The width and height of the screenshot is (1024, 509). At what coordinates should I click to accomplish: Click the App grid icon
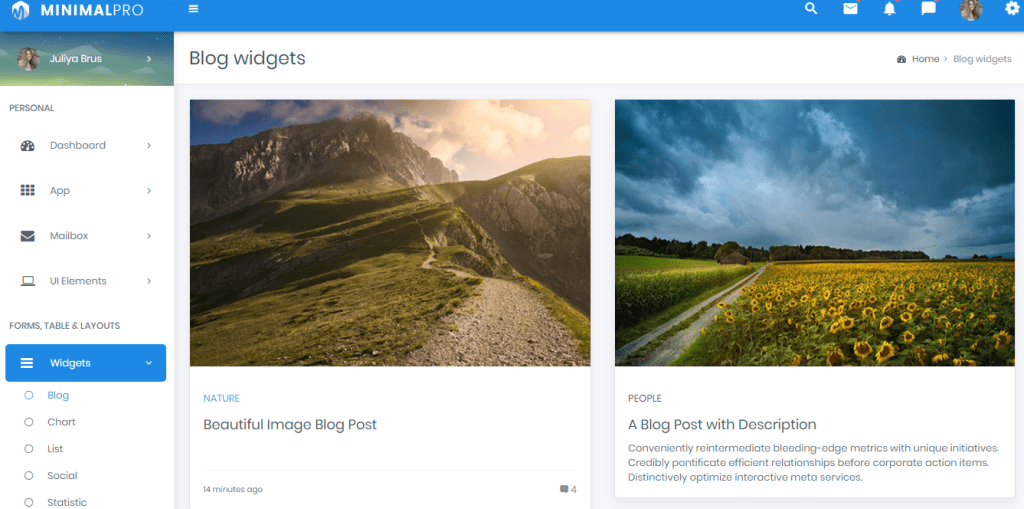[x=27, y=191]
